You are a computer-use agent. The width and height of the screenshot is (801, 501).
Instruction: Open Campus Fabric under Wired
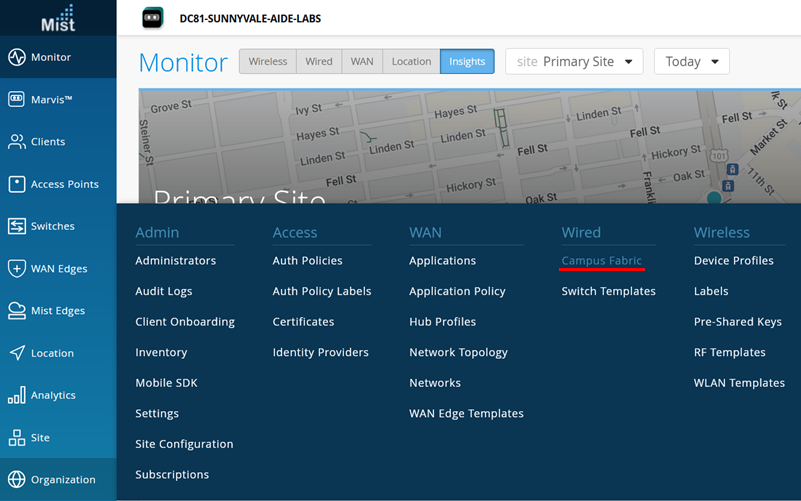(x=601, y=261)
